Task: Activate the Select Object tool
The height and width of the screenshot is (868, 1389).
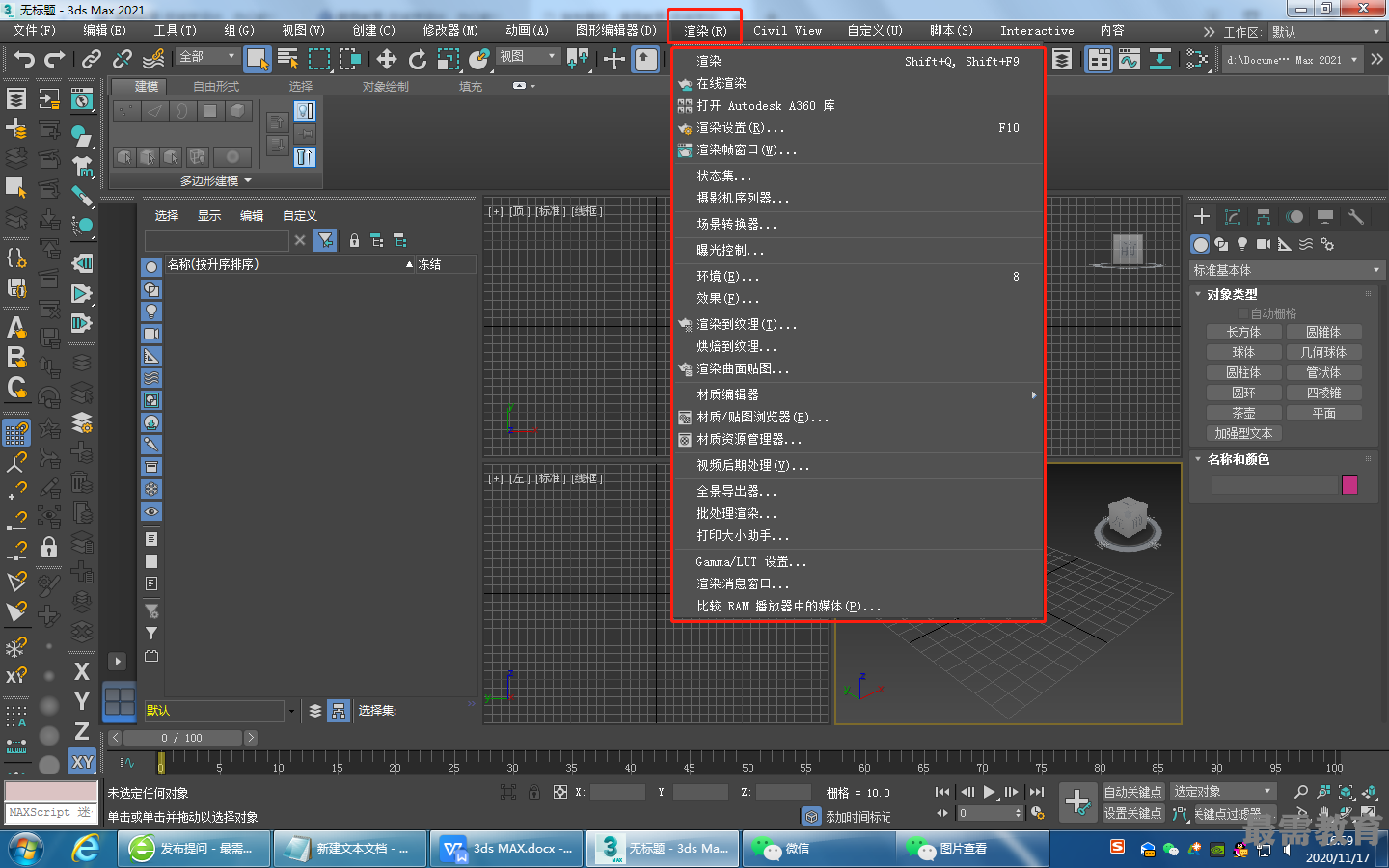Action: (258, 60)
